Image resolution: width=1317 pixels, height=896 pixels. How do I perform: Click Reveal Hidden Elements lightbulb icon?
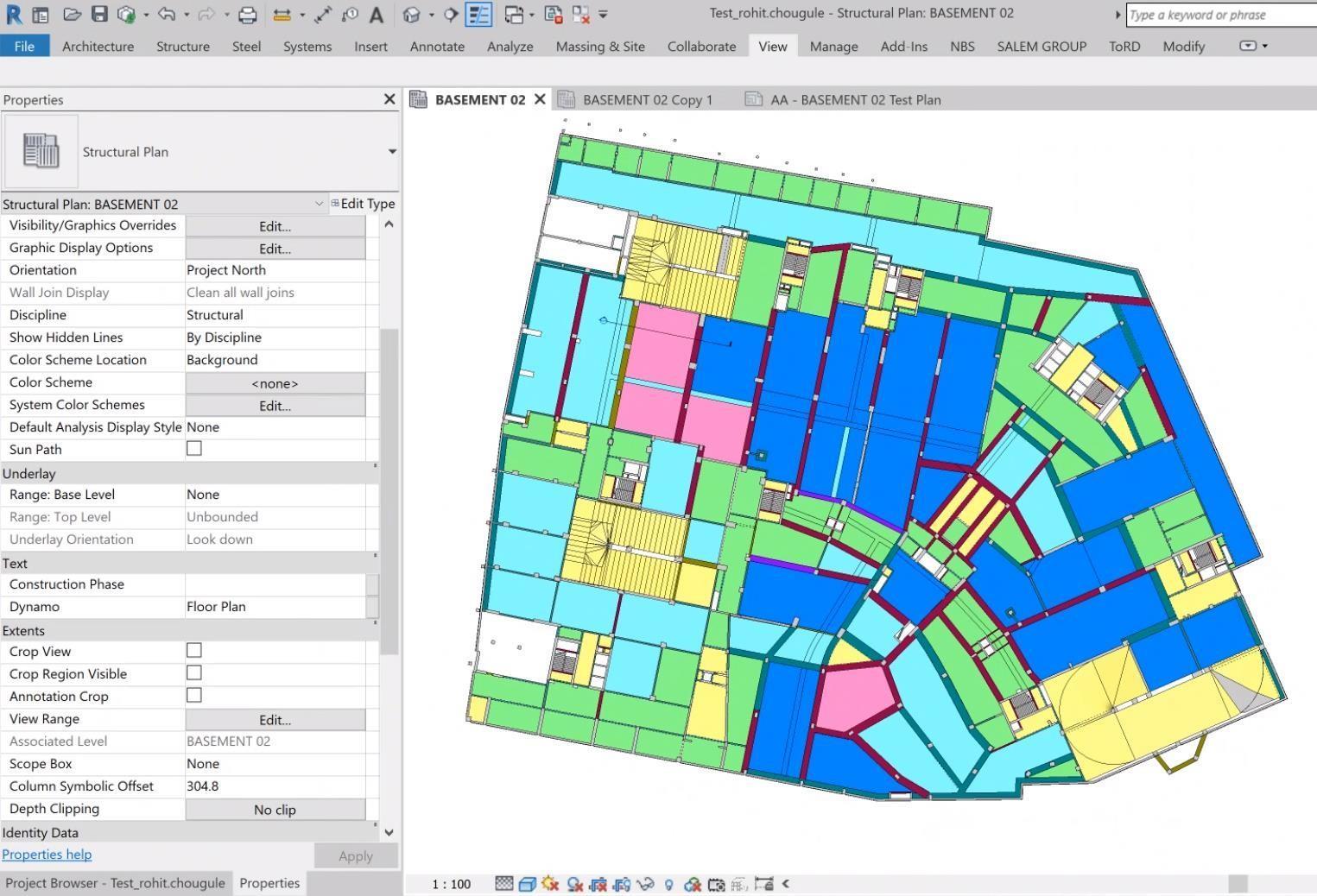click(668, 884)
